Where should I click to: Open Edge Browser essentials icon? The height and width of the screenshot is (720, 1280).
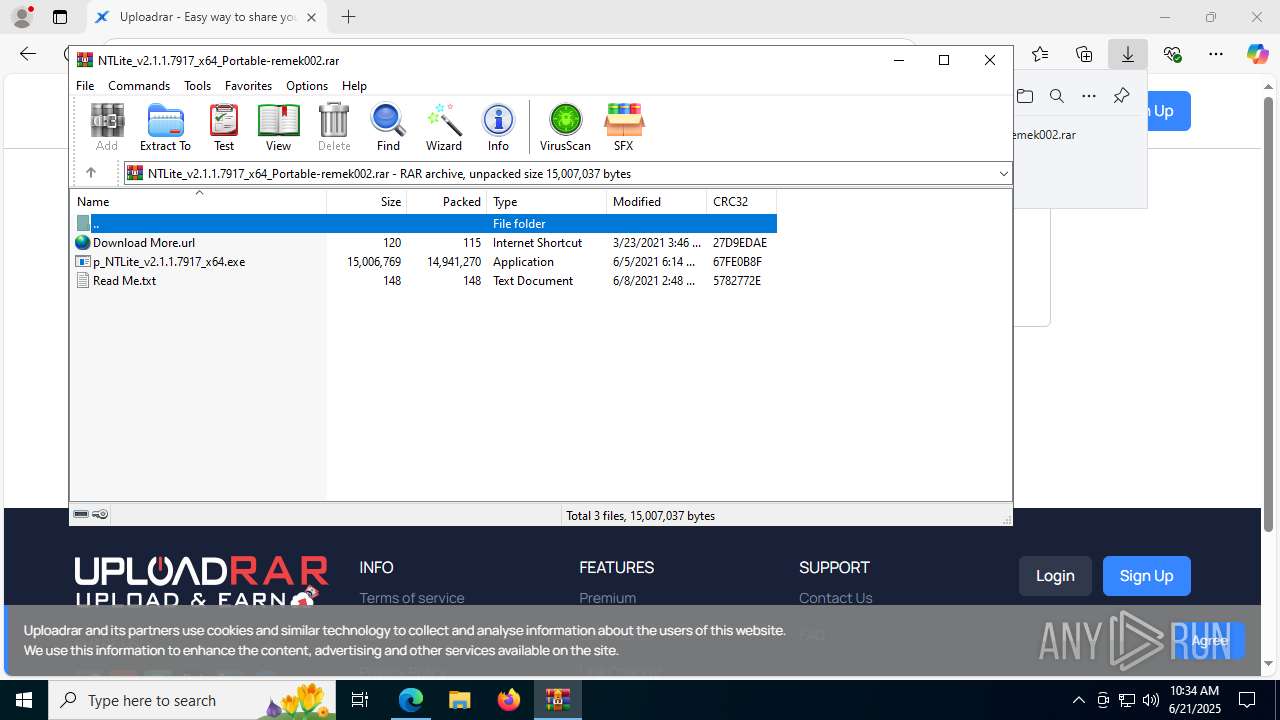click(1172, 54)
